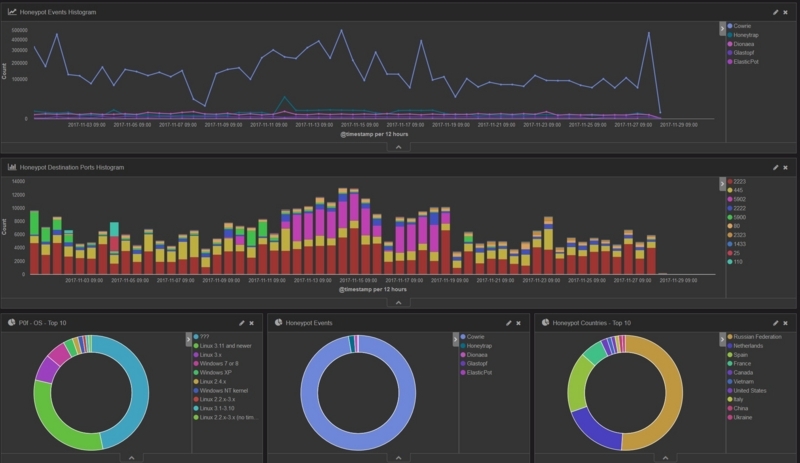
Task: Select port 445 in ports legend
Action: [738, 190]
